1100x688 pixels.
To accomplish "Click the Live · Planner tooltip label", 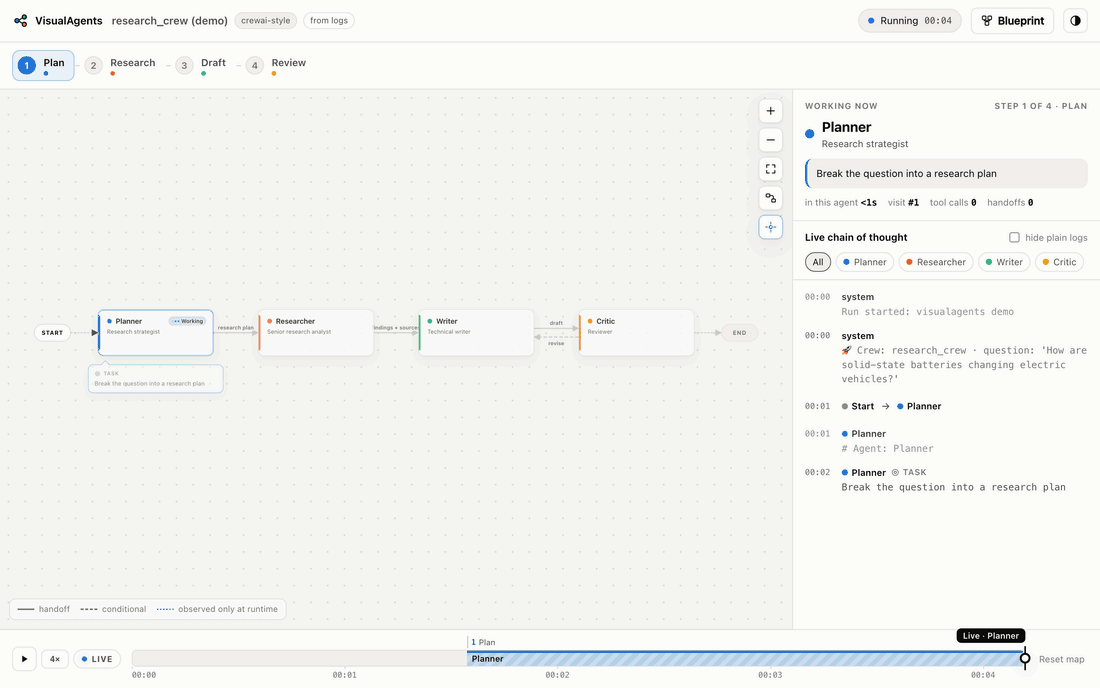I will point(991,636).
